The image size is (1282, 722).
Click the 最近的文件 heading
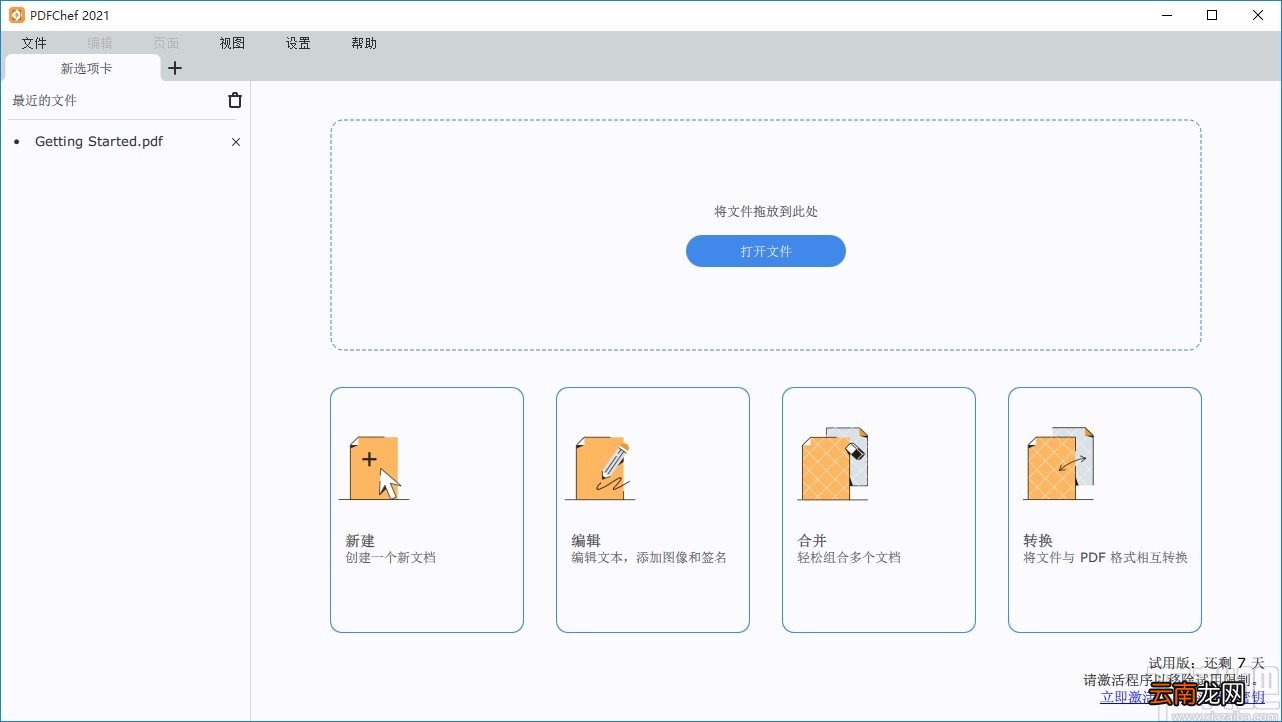44,100
